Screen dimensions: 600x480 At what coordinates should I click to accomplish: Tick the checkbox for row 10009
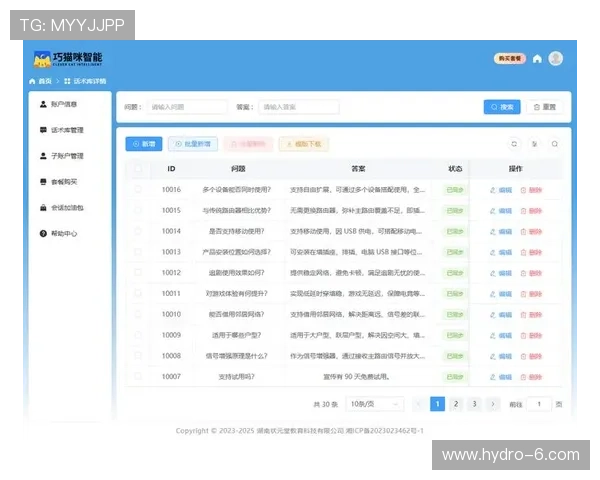tap(138, 335)
